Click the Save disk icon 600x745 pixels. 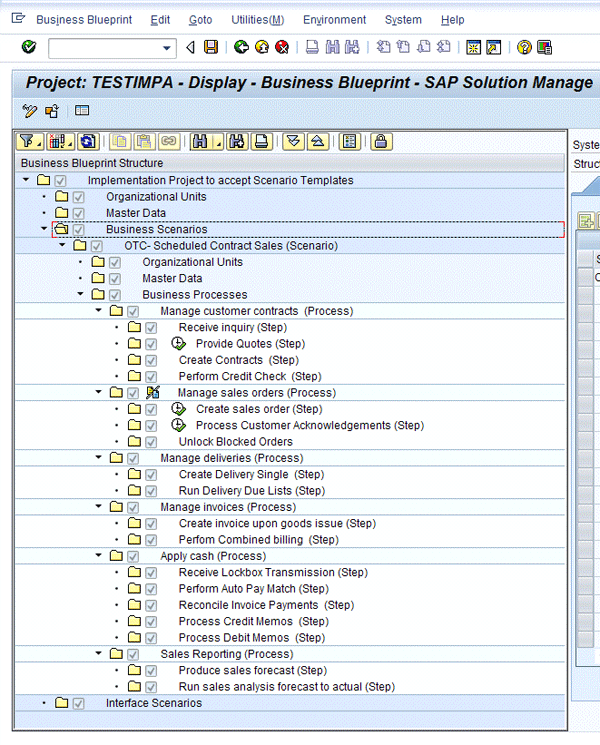click(211, 47)
